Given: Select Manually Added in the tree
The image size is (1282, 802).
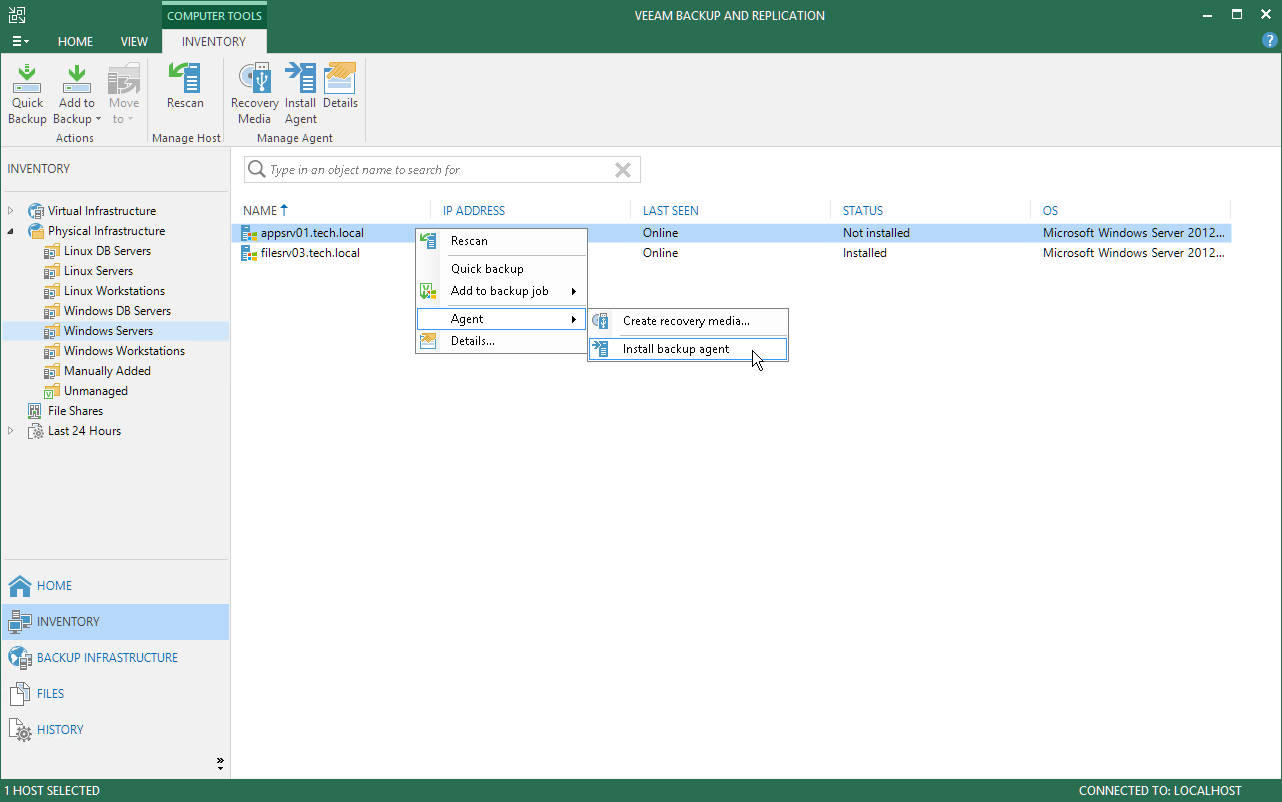Looking at the screenshot, I should pos(107,371).
